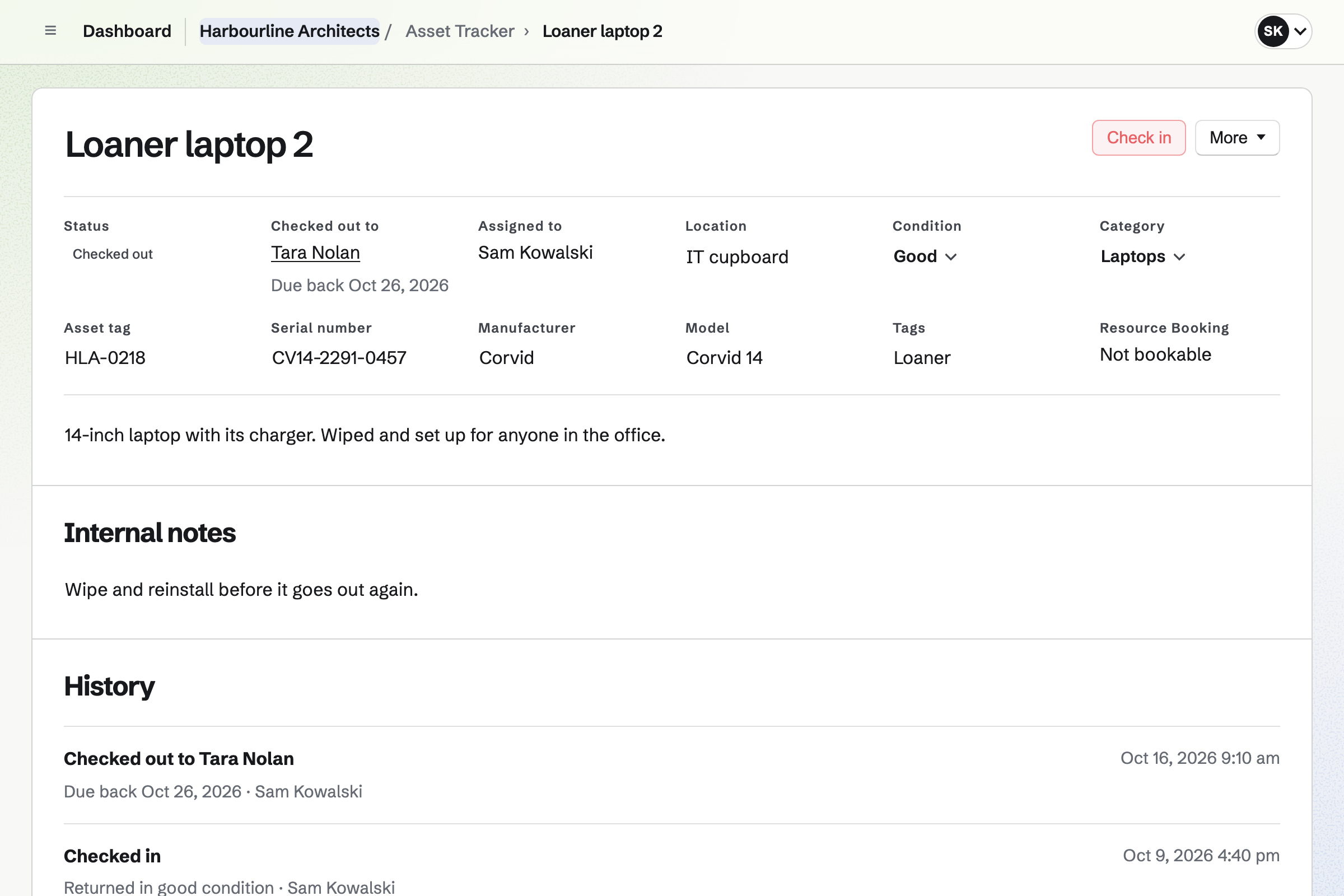Click the Assigned to Sam Kowalski value

click(535, 253)
